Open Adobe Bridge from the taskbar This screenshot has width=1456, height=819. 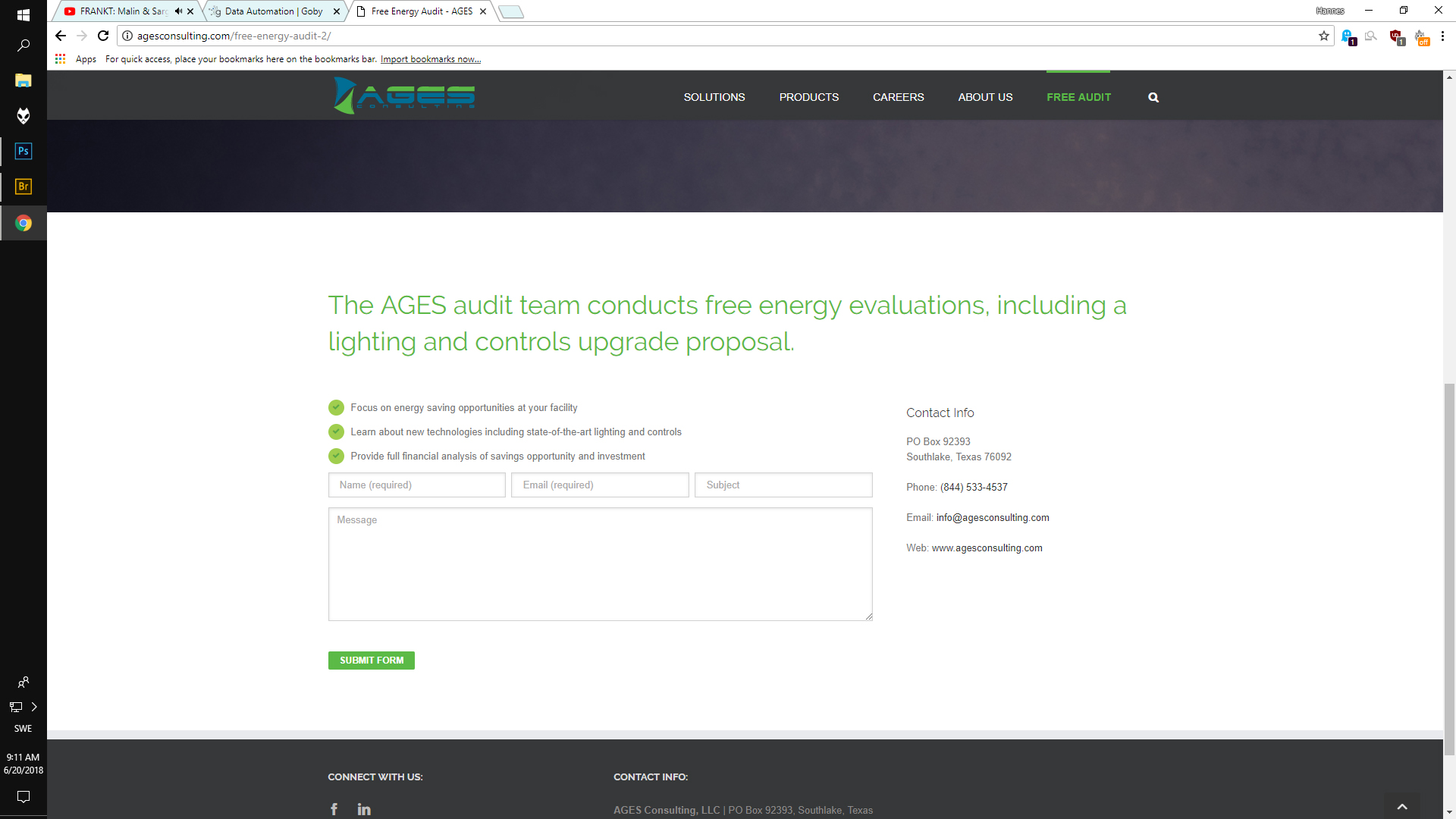24,187
